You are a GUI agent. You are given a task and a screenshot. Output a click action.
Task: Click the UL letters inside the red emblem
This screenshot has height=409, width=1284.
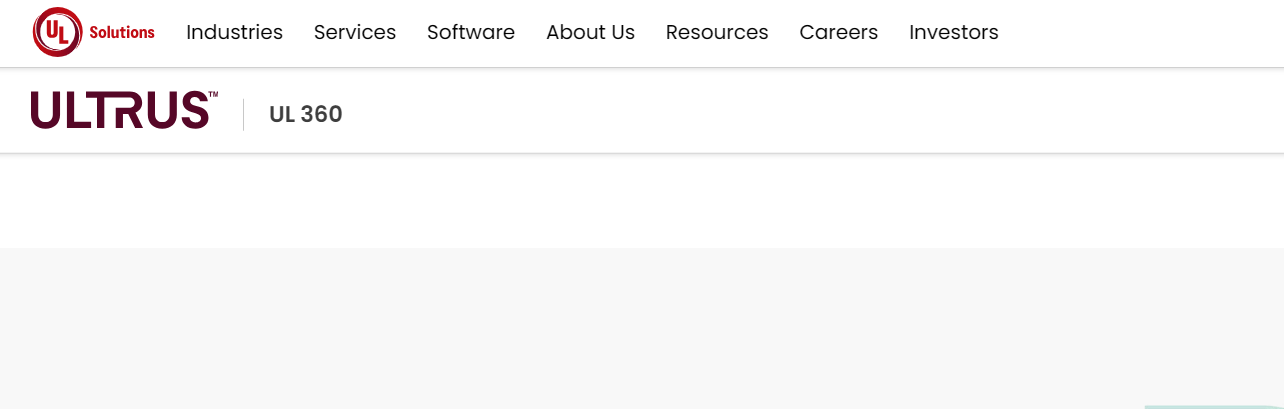coord(57,32)
